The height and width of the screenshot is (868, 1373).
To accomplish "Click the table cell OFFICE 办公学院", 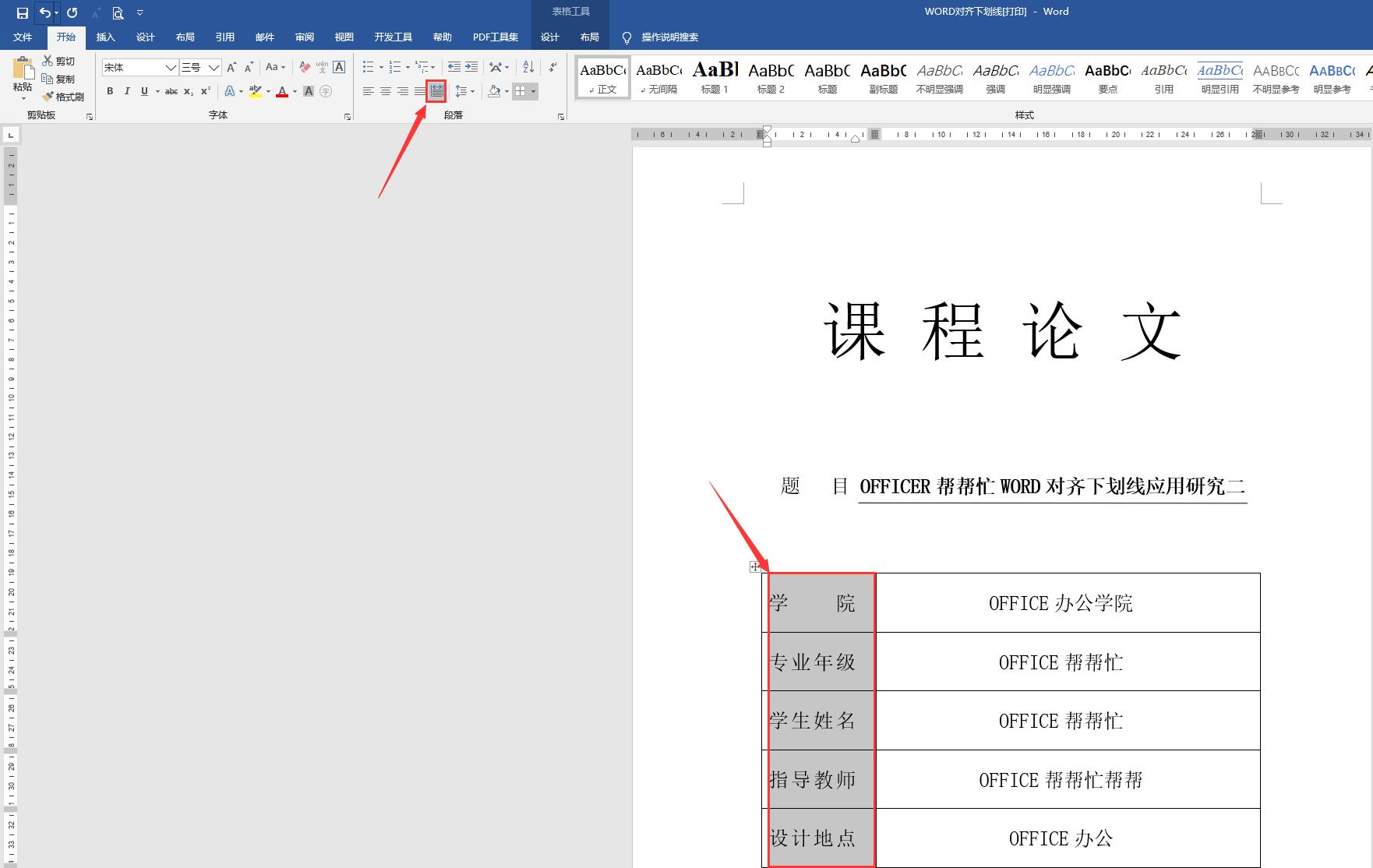I will coord(1068,603).
